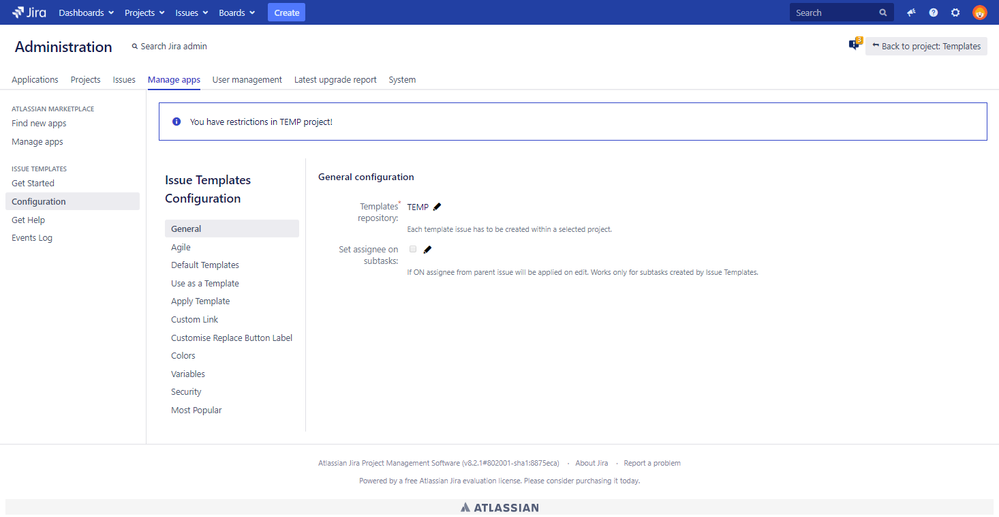Open About Jira footer link
Screen dimensions: 999x517
[591, 463]
